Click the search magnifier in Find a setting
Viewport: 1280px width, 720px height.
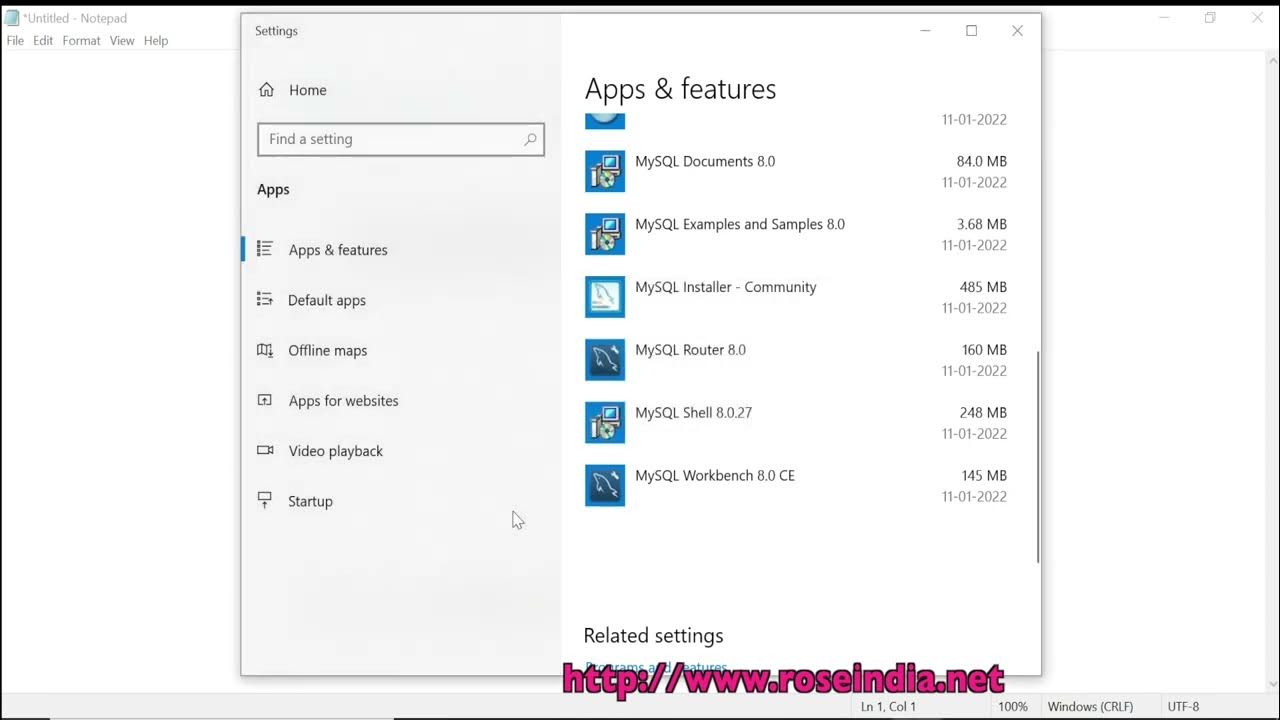(530, 139)
